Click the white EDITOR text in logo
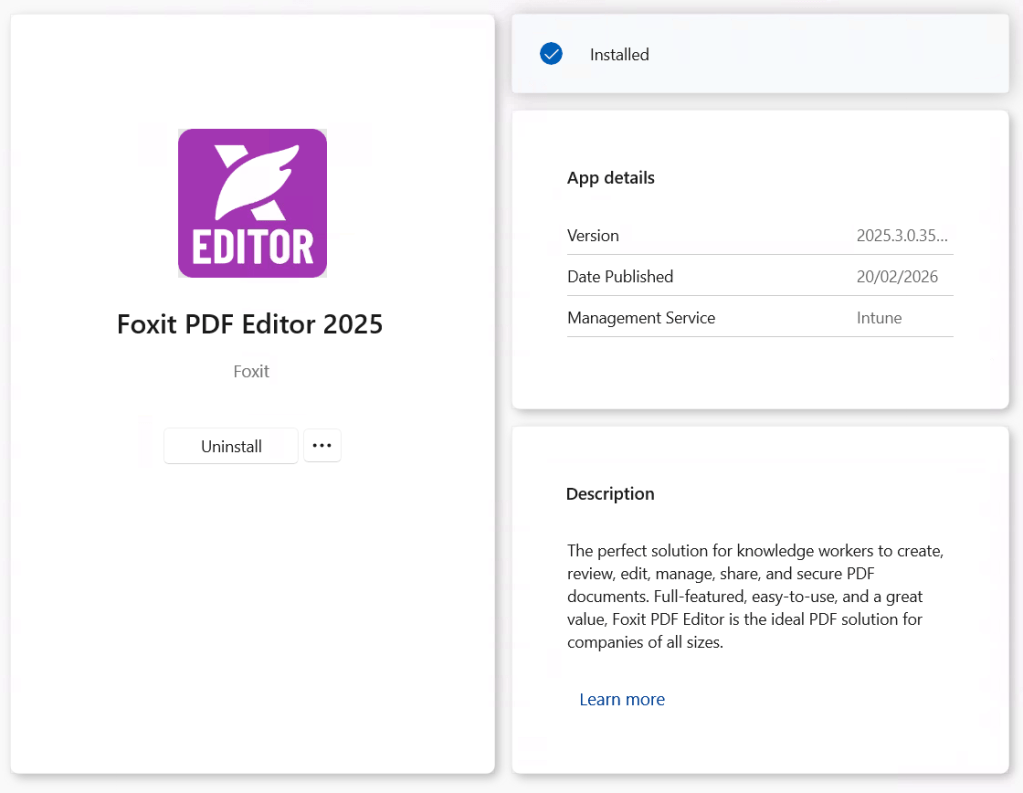 click(252, 246)
